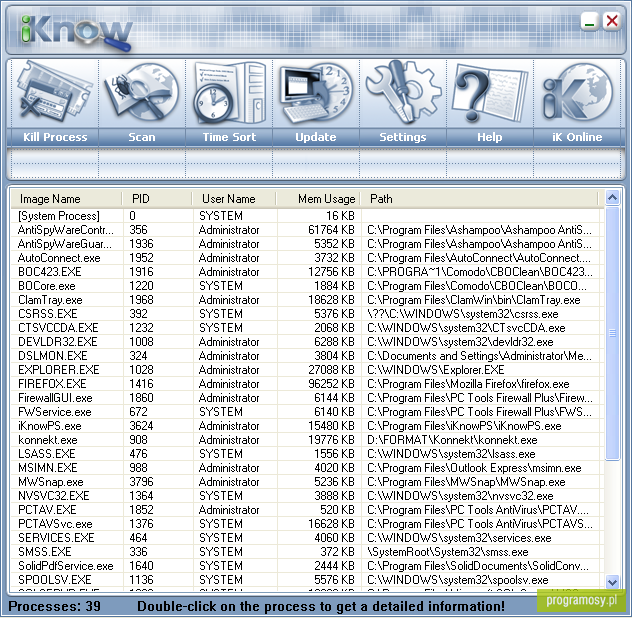
Task: Click the Settings label button
Action: click(x=403, y=137)
